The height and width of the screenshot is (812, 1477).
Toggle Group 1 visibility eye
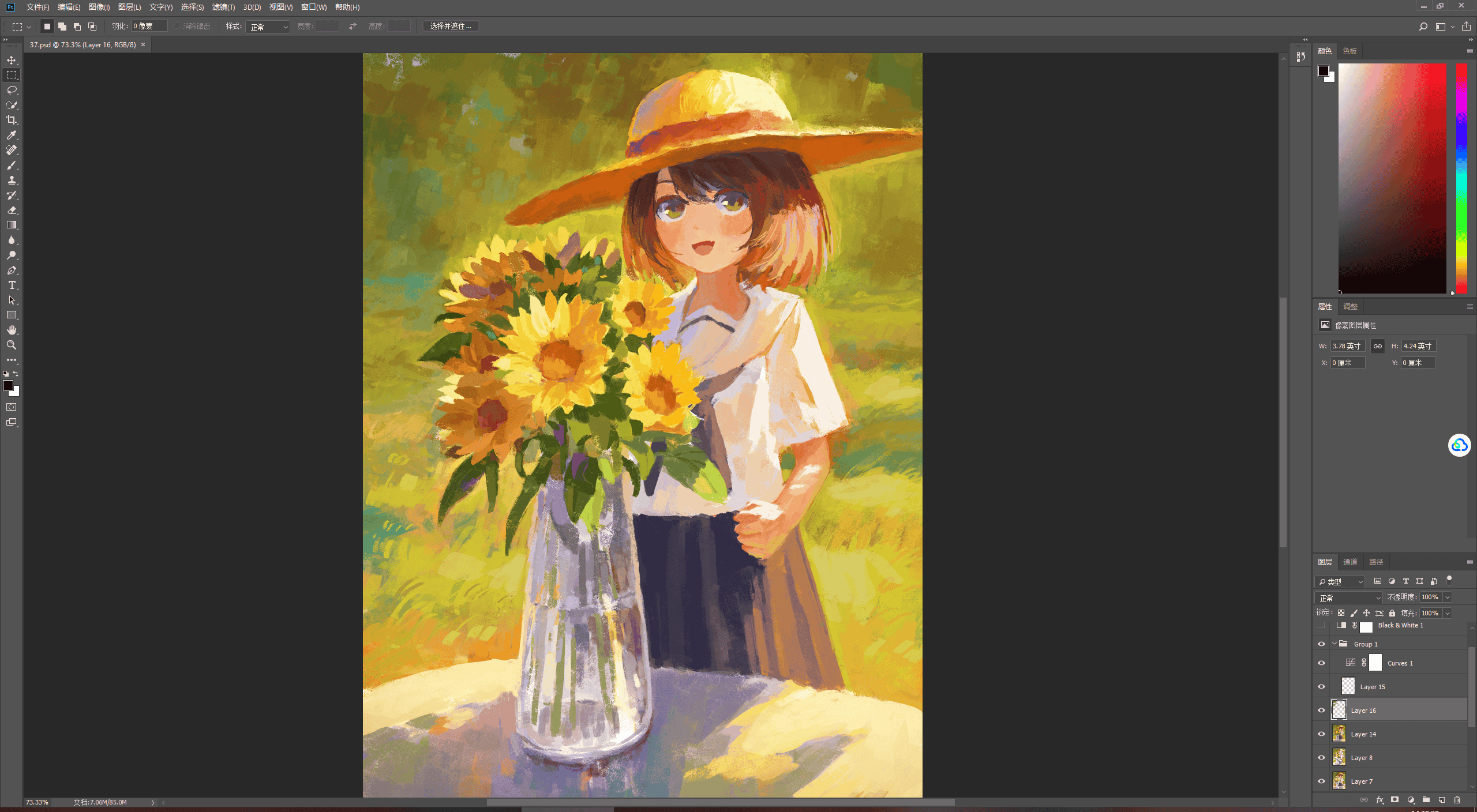(x=1321, y=644)
